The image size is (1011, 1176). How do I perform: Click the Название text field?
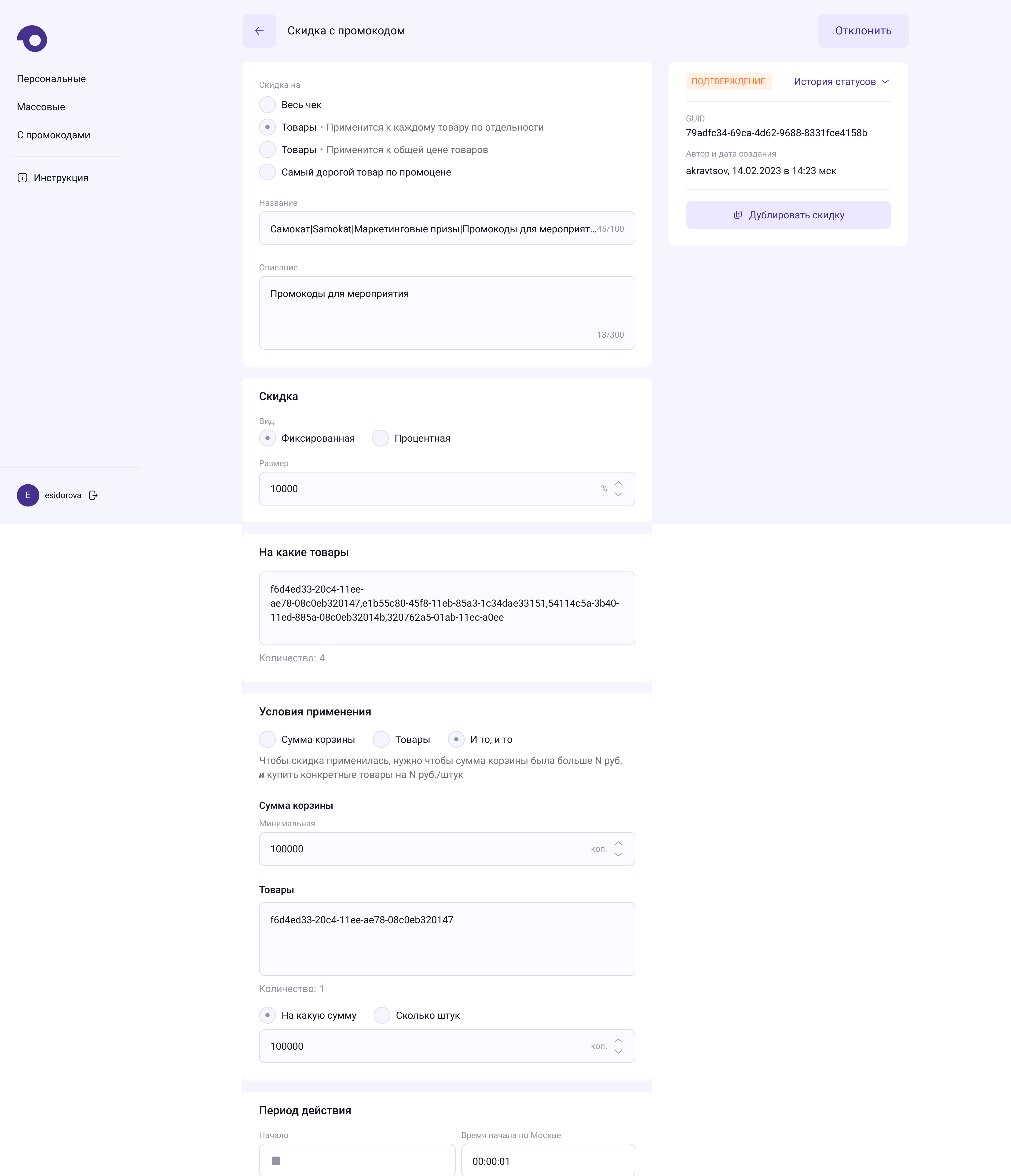click(431, 229)
